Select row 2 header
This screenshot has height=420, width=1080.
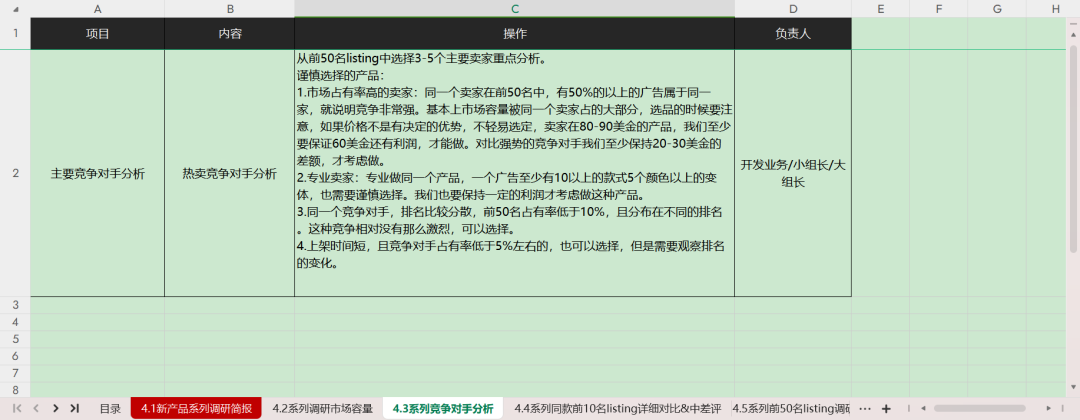pos(15,174)
